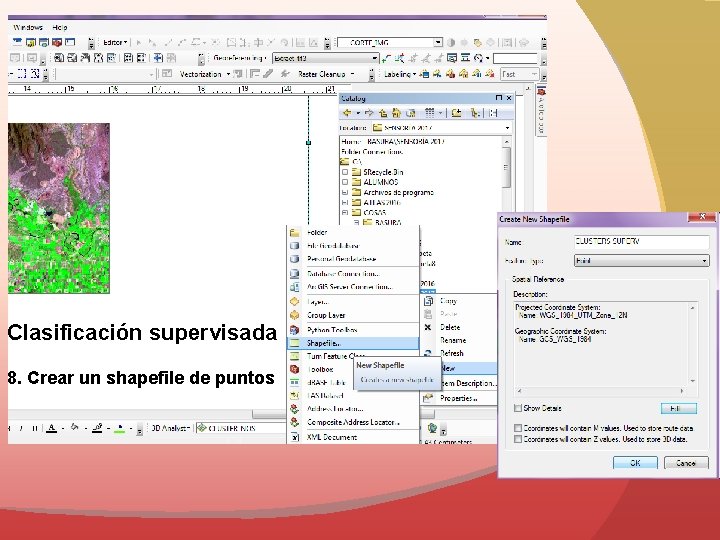Expand the $Recycle.Bin folder node

(345, 172)
